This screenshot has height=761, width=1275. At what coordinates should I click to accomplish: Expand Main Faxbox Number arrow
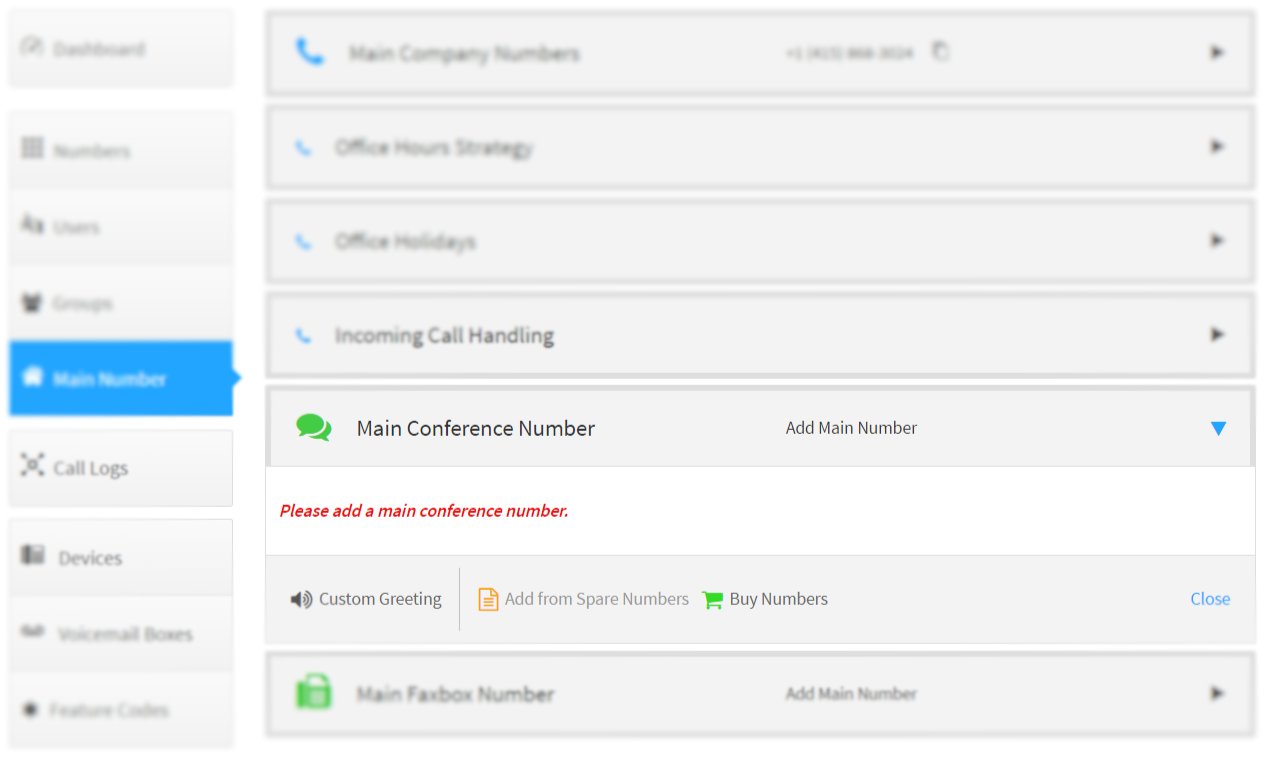1217,692
